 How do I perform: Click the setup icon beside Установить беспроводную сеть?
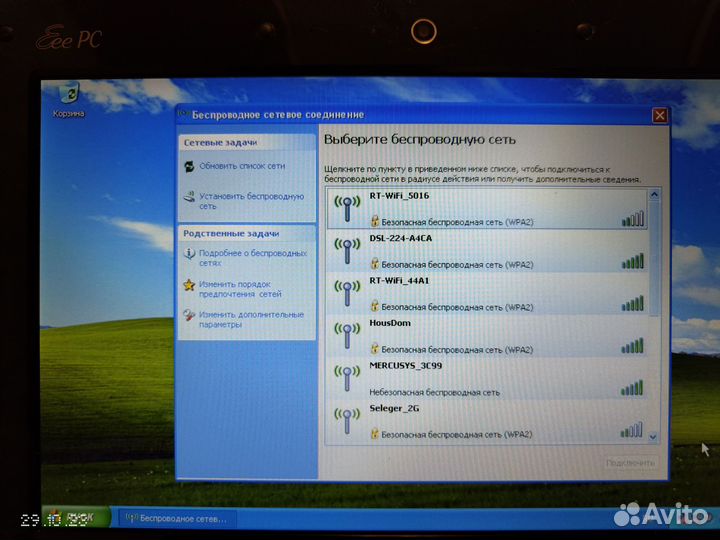(189, 197)
